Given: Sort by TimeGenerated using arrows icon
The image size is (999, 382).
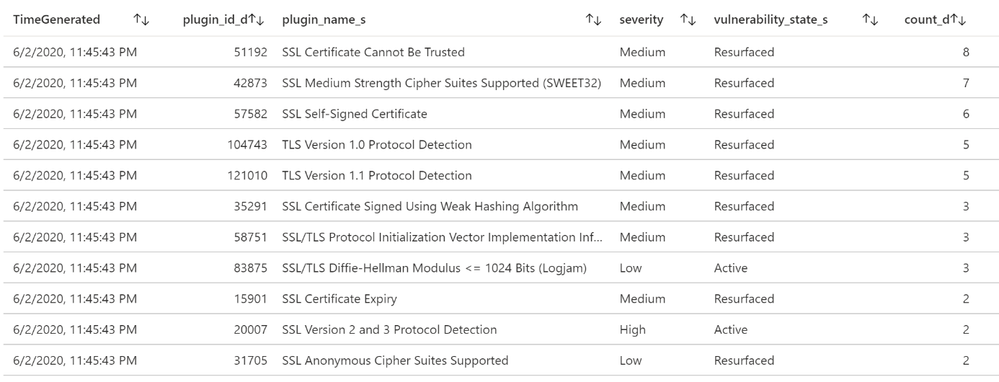Looking at the screenshot, I should tap(141, 20).
